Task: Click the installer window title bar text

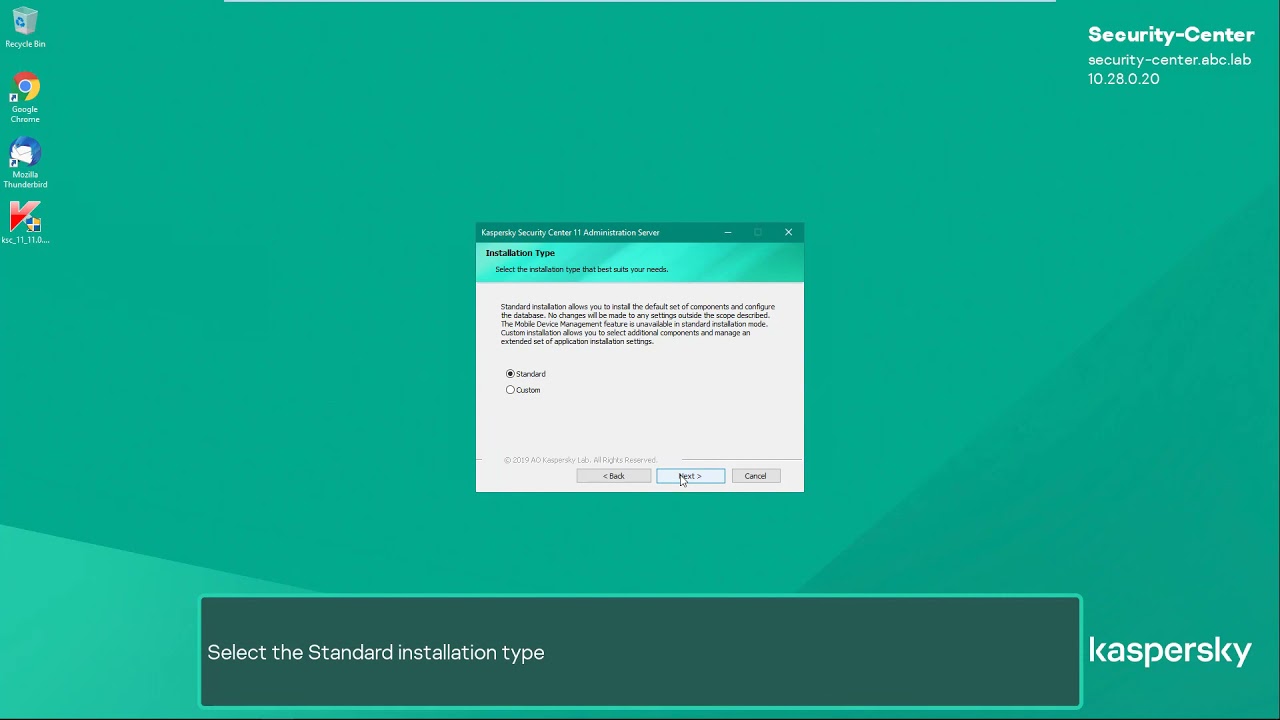Action: click(570, 233)
